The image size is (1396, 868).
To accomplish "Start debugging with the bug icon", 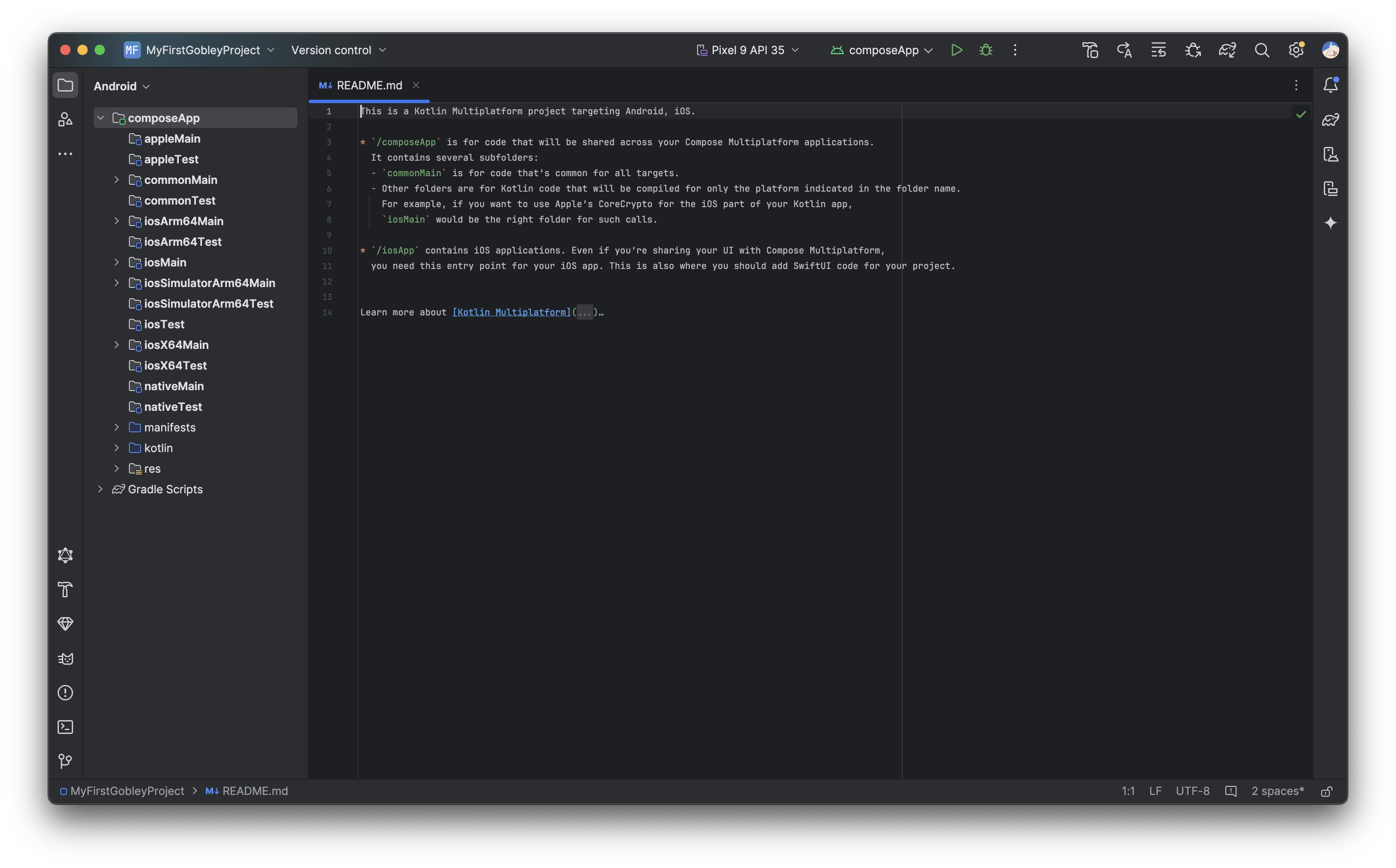I will point(986,50).
